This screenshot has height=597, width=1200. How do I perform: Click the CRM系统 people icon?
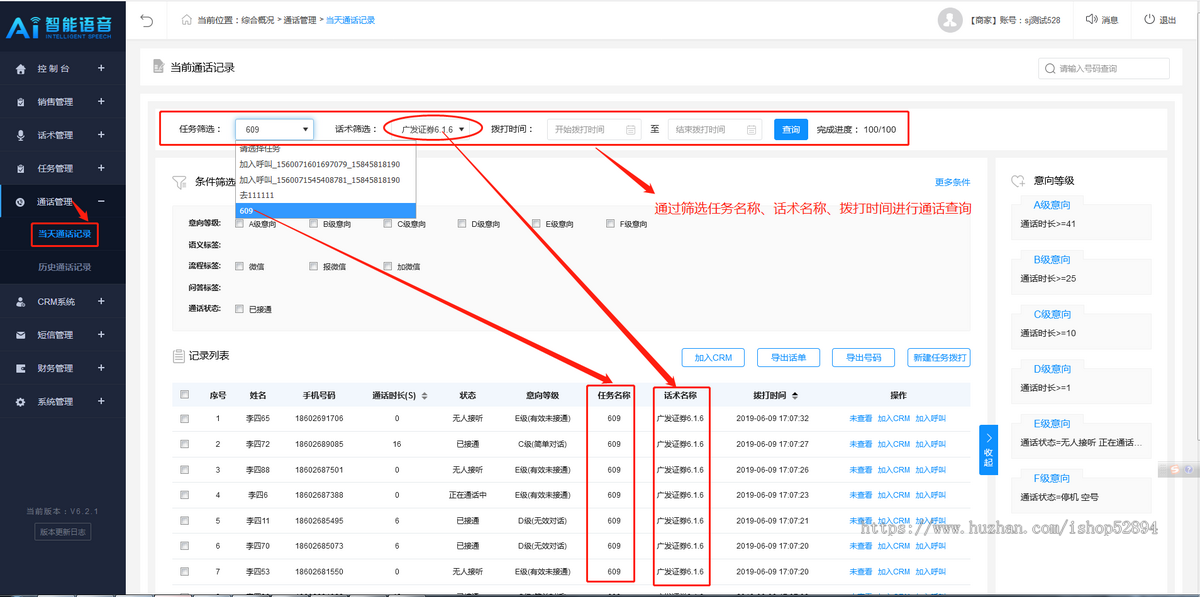click(22, 302)
